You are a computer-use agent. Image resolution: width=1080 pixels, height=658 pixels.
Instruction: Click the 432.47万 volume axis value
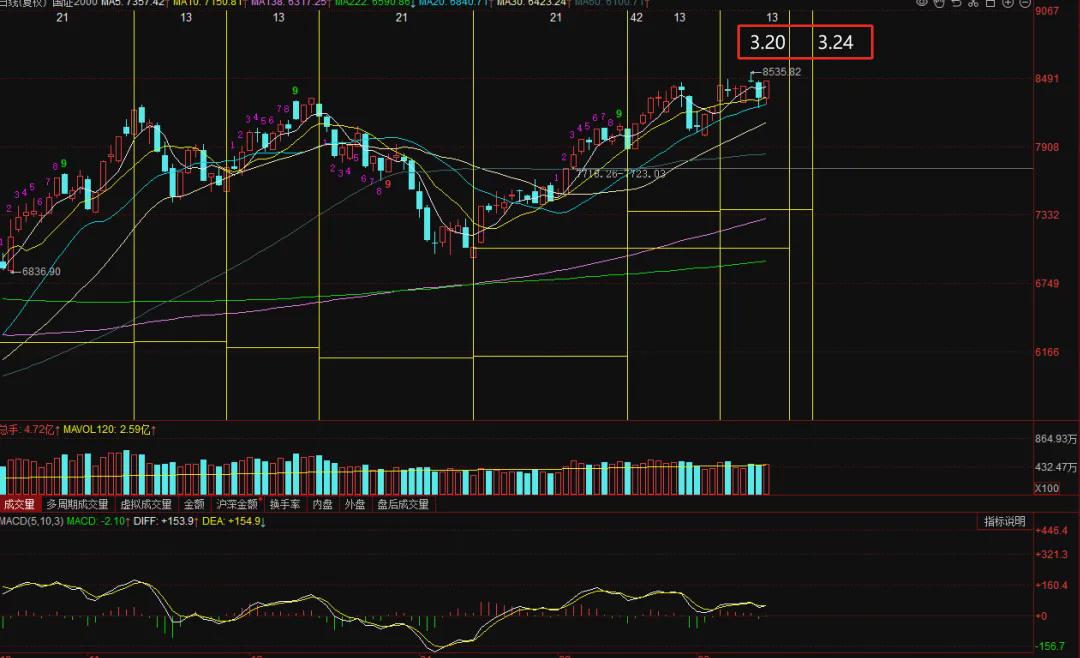click(x=1056, y=466)
